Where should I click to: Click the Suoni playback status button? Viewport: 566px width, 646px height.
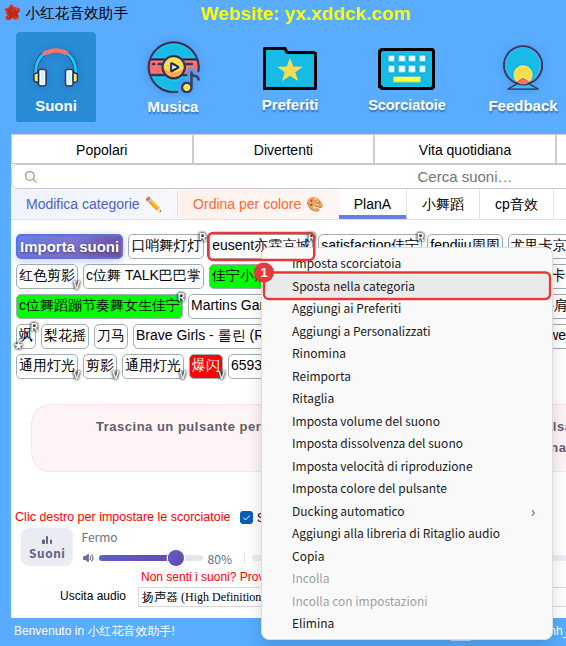pyautogui.click(x=47, y=547)
